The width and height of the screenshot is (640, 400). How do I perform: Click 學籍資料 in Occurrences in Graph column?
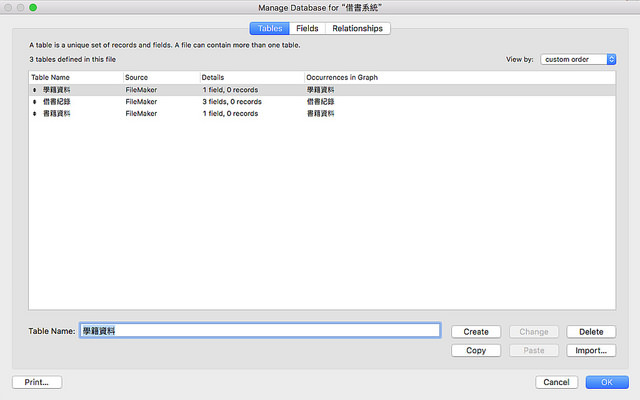320,90
